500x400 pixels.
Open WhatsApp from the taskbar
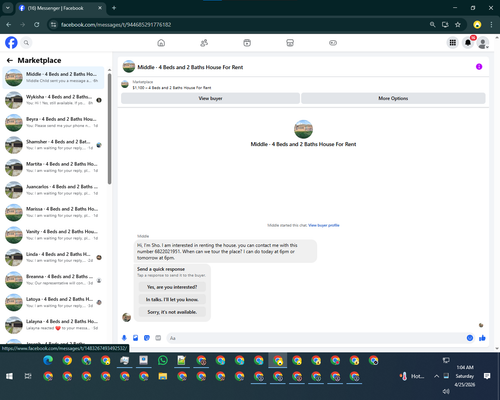[x=163, y=360]
